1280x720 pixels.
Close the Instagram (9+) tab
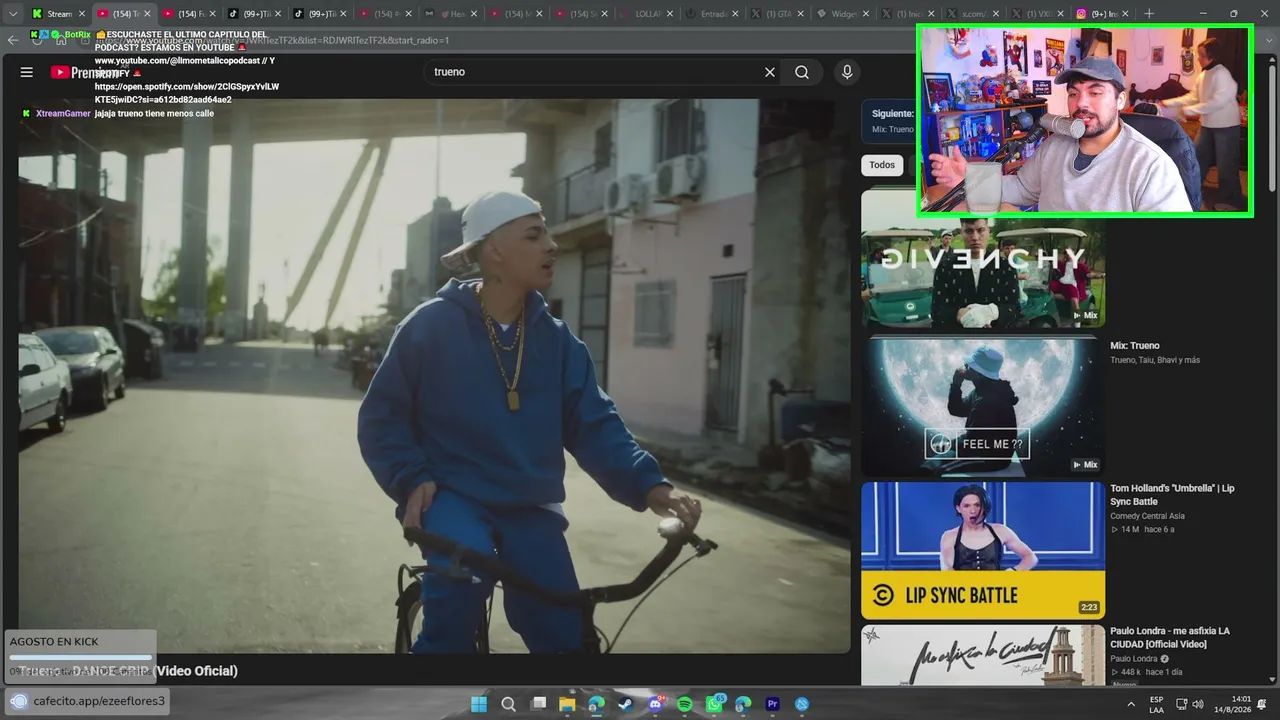[1127, 14]
